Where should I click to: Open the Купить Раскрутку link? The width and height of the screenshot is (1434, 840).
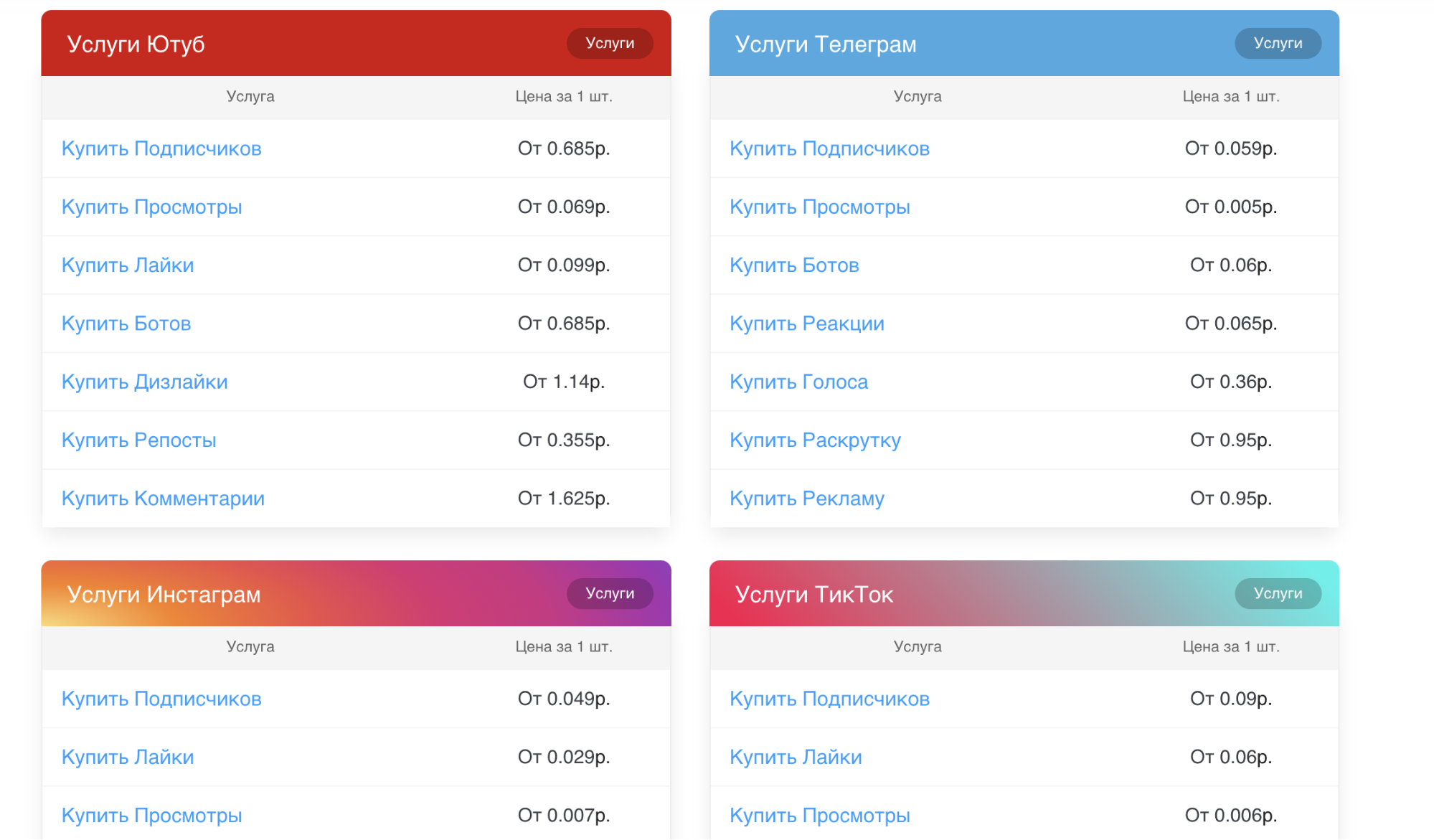tap(815, 440)
